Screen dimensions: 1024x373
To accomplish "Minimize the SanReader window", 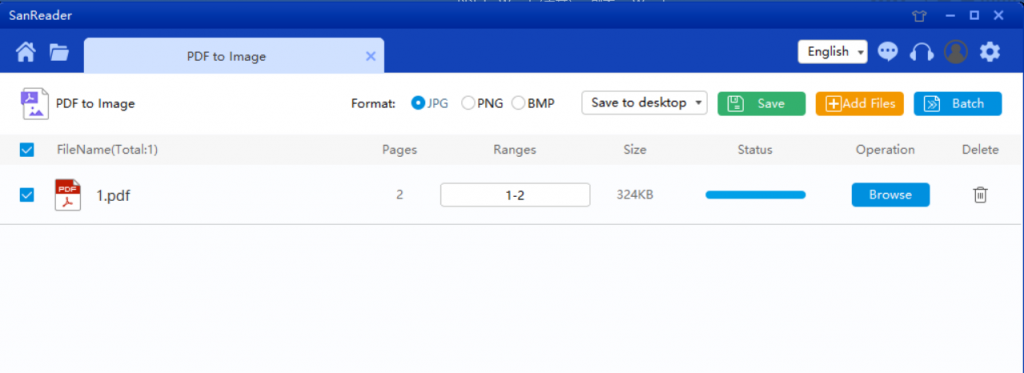I will [x=950, y=16].
